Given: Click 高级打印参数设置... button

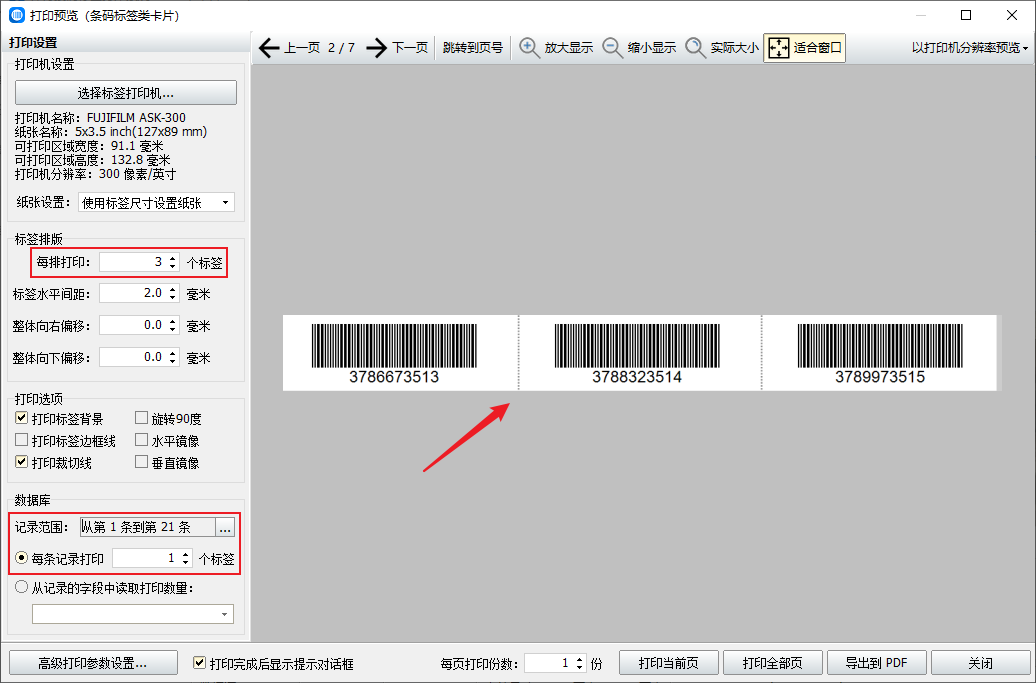Looking at the screenshot, I should (x=93, y=663).
